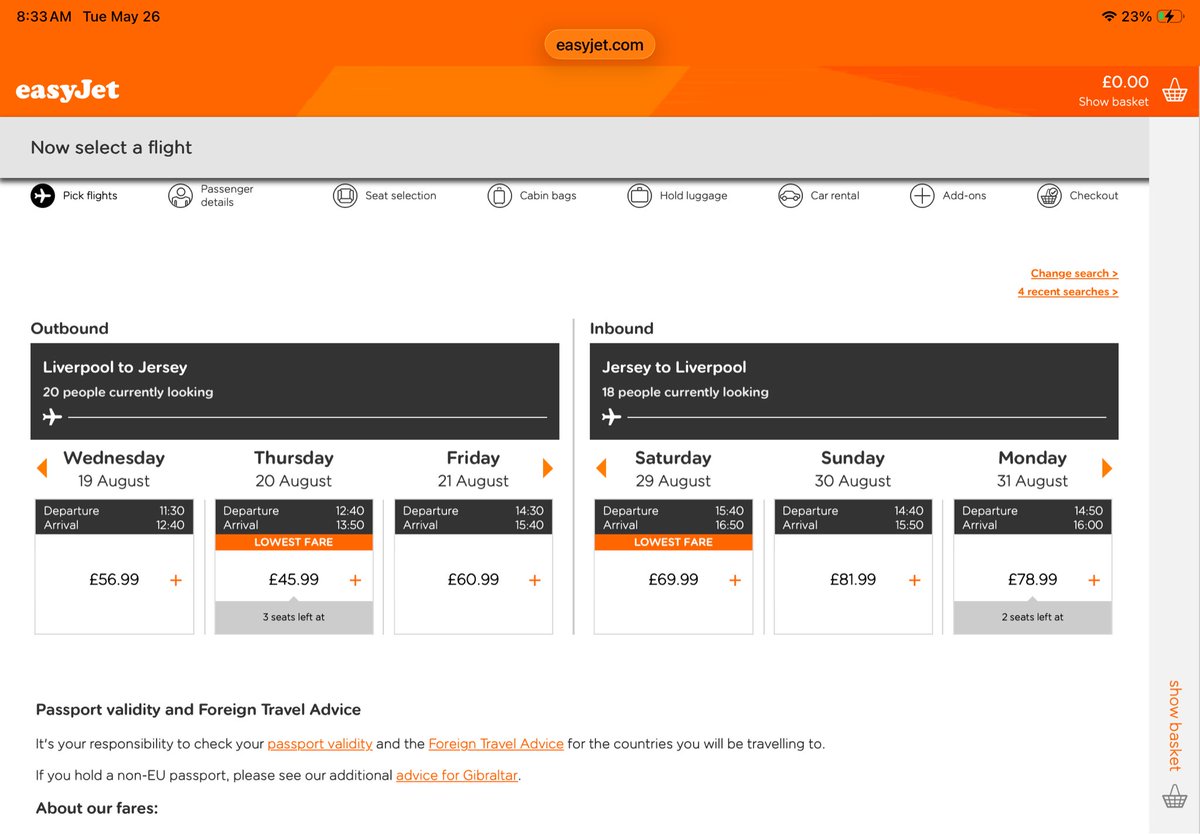Image resolution: width=1200 pixels, height=834 pixels.
Task: Select the Passenger details step icon
Action: (180, 195)
